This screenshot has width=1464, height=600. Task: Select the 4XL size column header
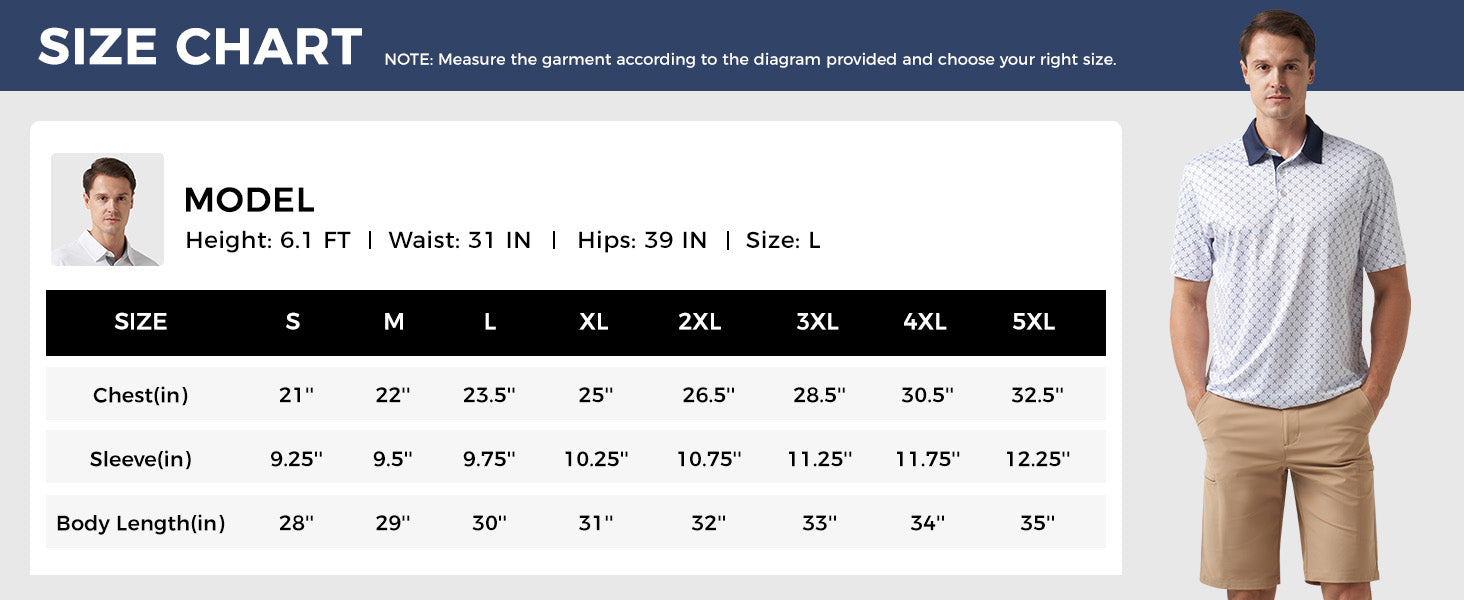[x=925, y=322]
